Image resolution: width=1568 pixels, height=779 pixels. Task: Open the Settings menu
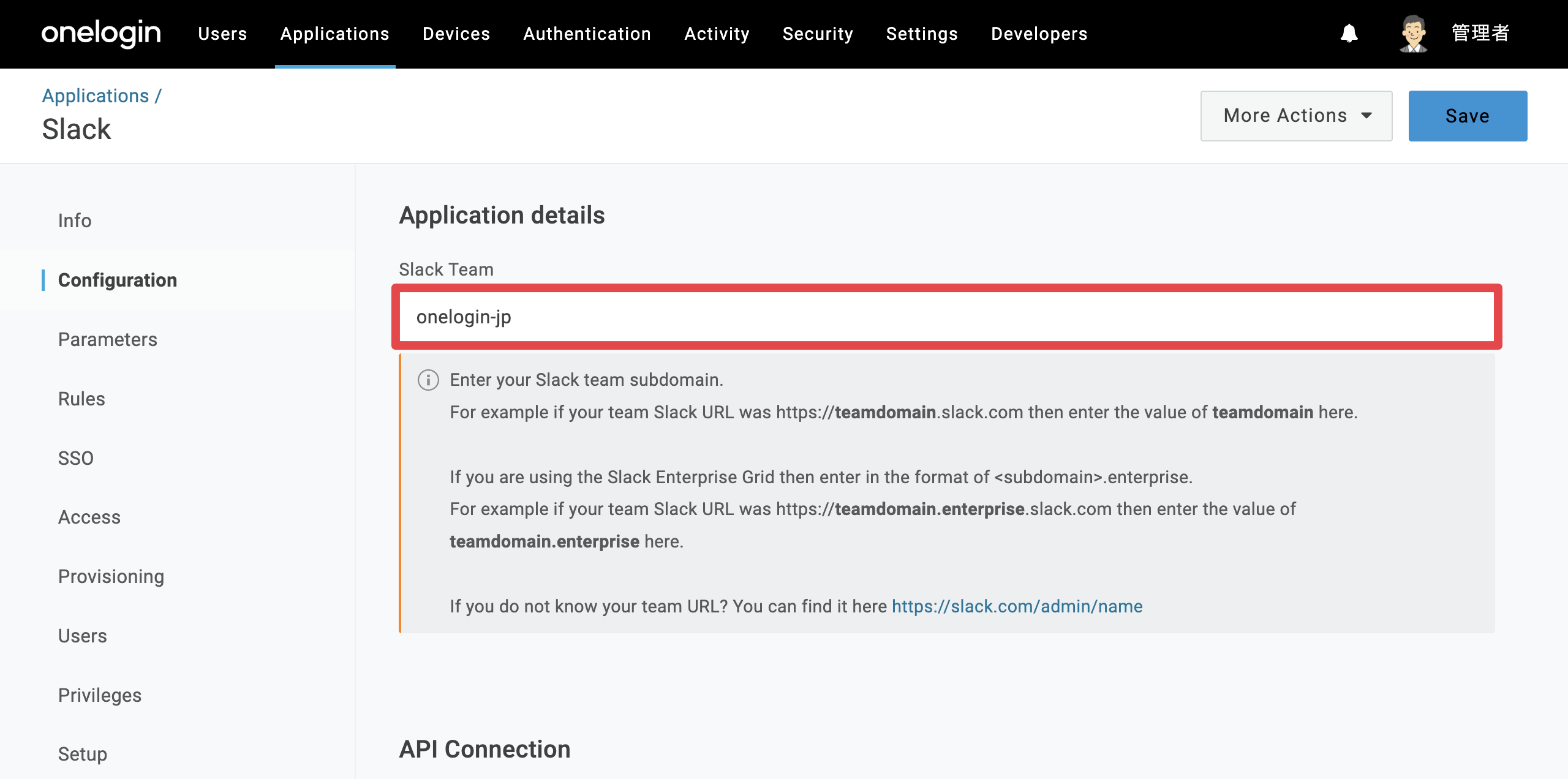(x=922, y=34)
